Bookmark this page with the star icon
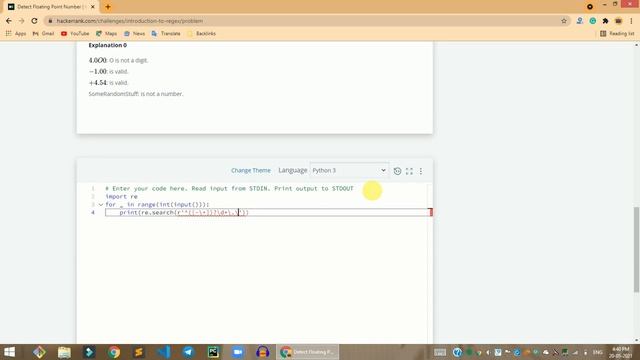This screenshot has width=640, height=360. pyautogui.click(x=564, y=21)
